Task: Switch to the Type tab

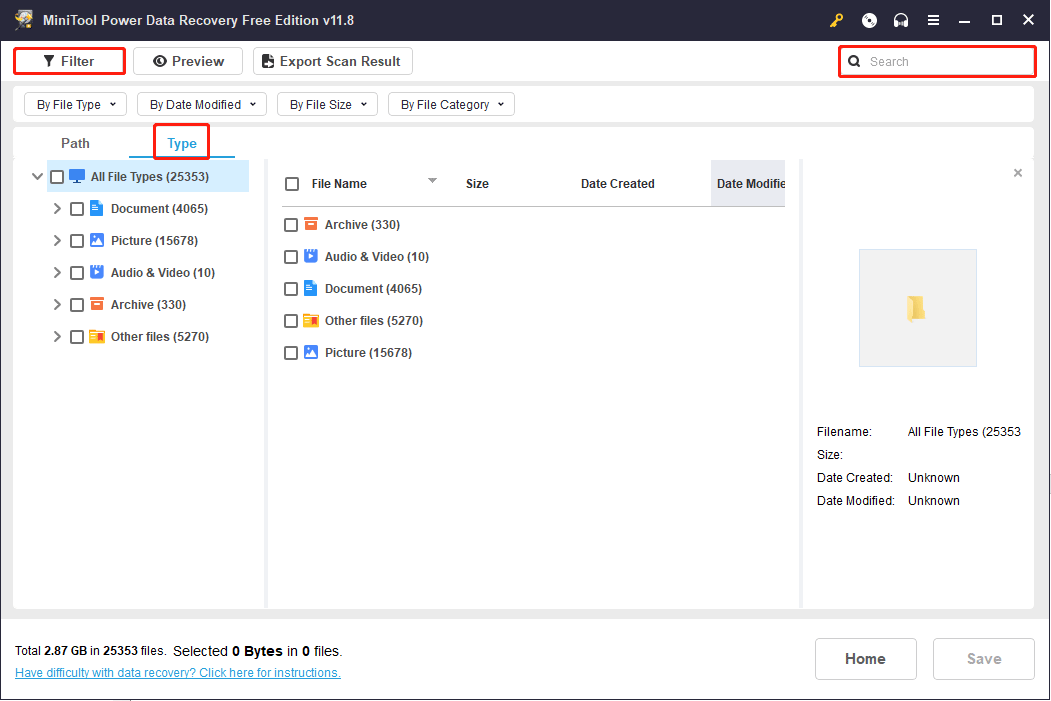Action: [182, 143]
